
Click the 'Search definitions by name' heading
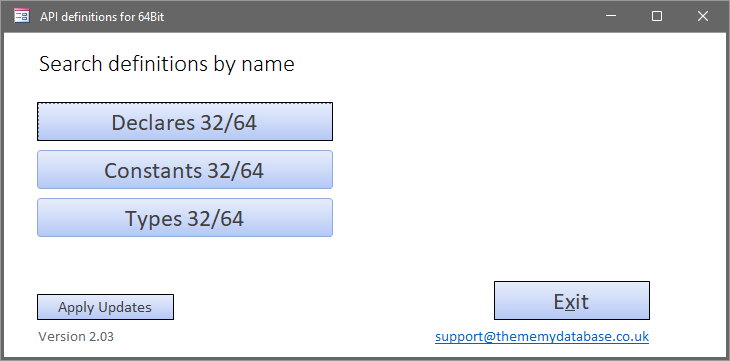coord(167,64)
